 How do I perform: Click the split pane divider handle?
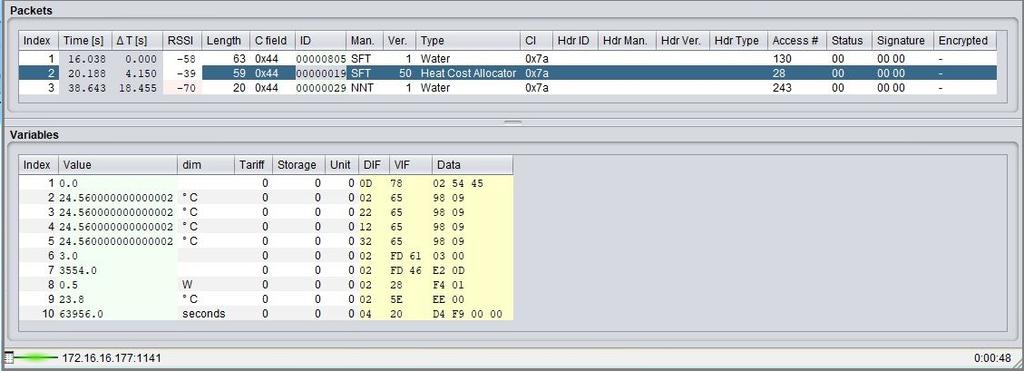pyautogui.click(x=513, y=122)
